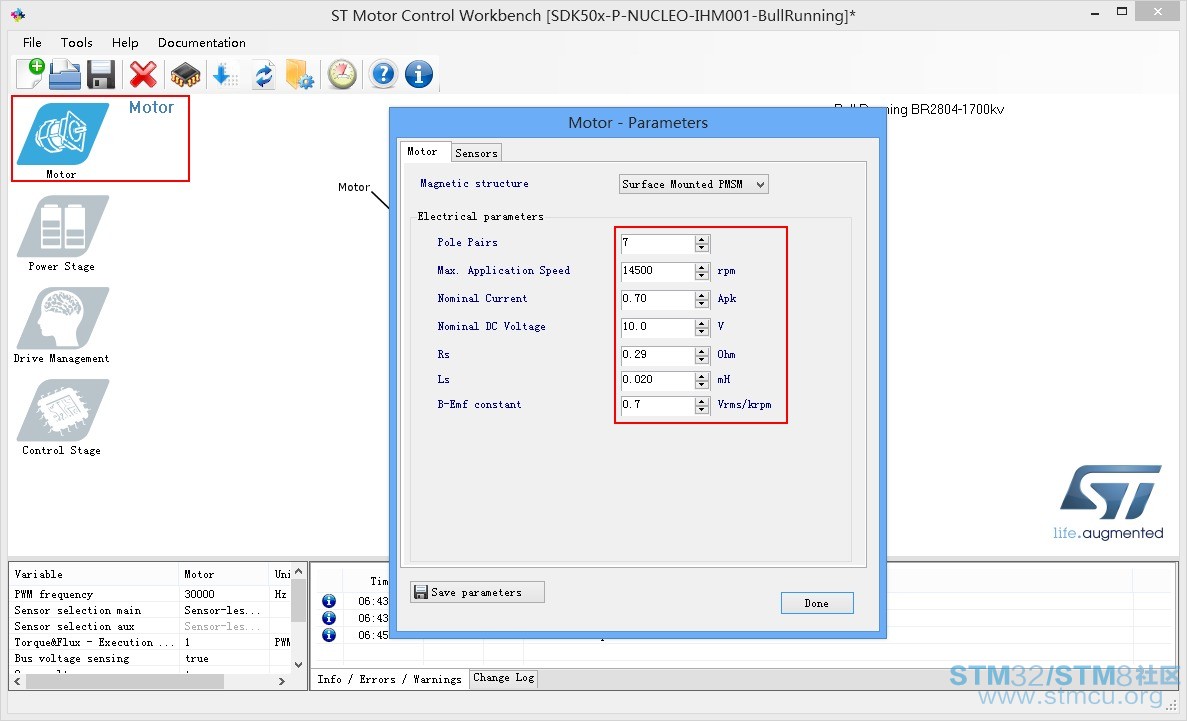Click the blue download arrow toolbar icon
Image resolution: width=1187 pixels, height=721 pixels.
coord(225,74)
